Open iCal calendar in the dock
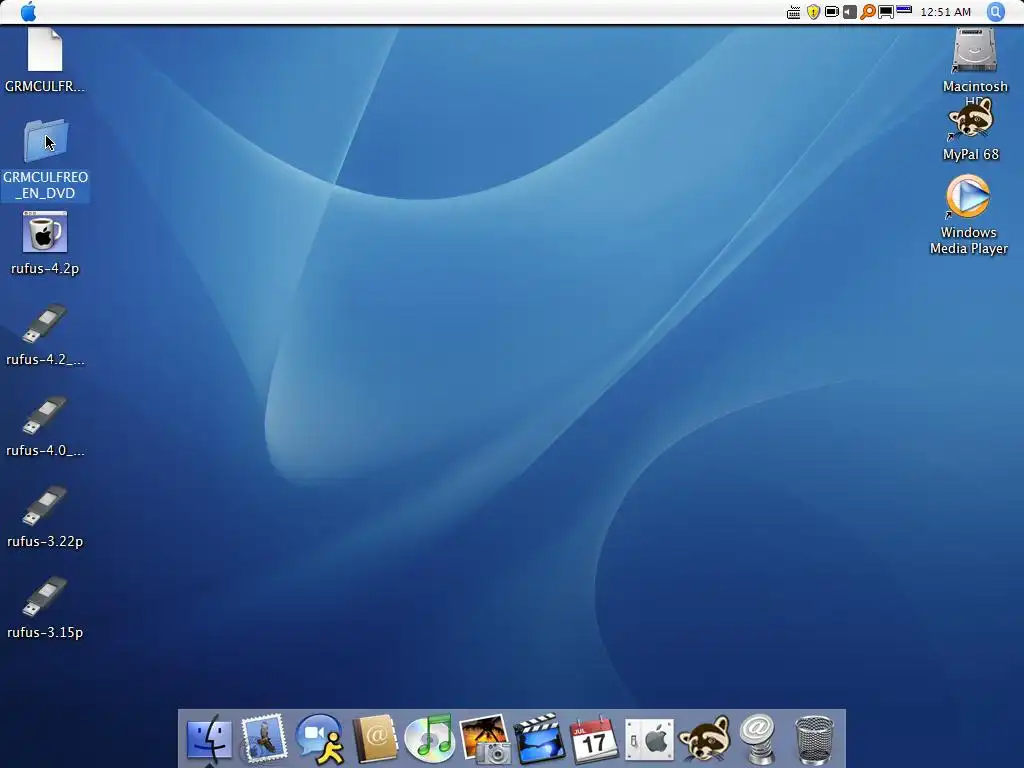The width and height of the screenshot is (1024, 768). click(594, 739)
